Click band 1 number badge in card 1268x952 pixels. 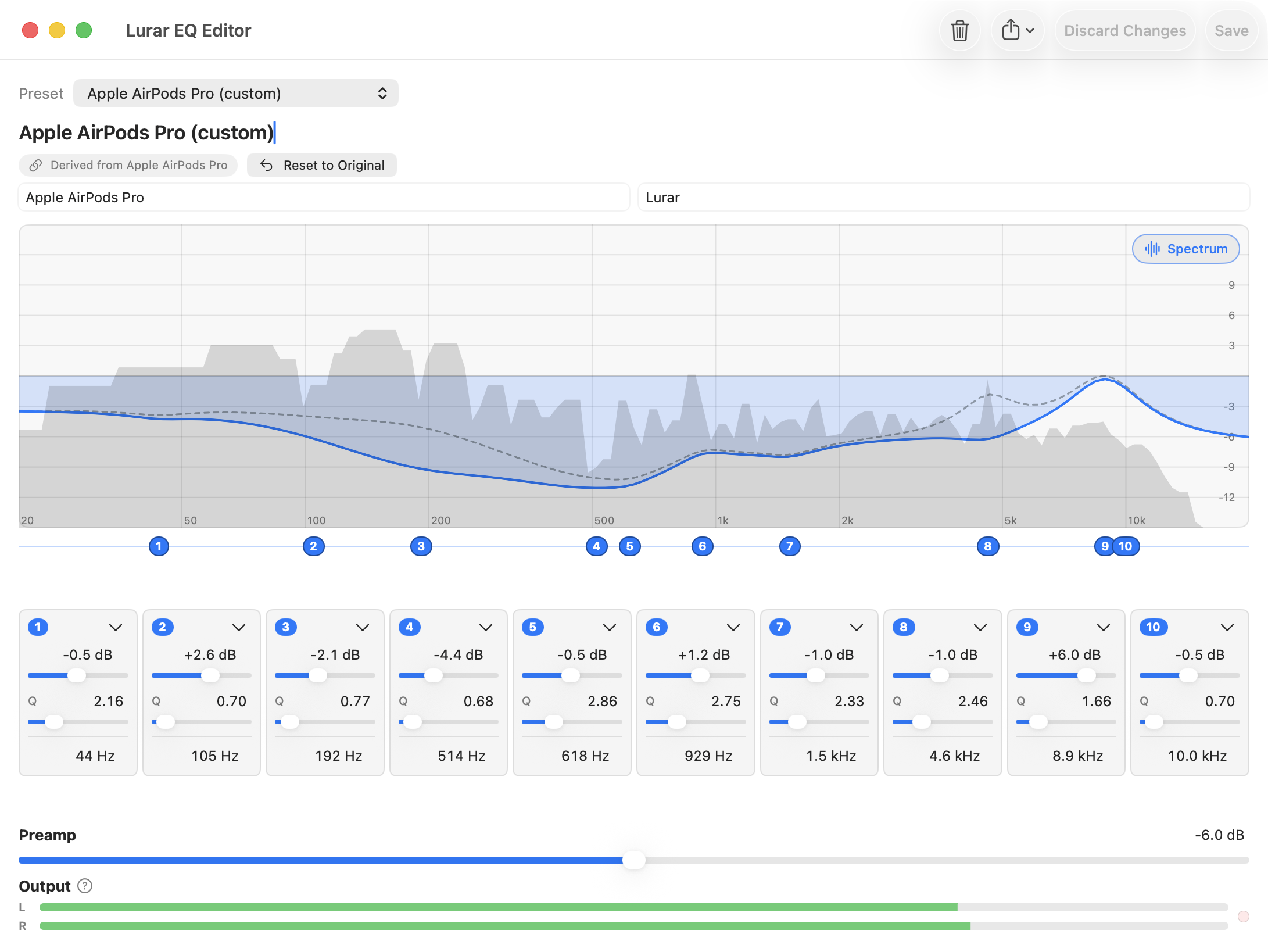click(38, 627)
